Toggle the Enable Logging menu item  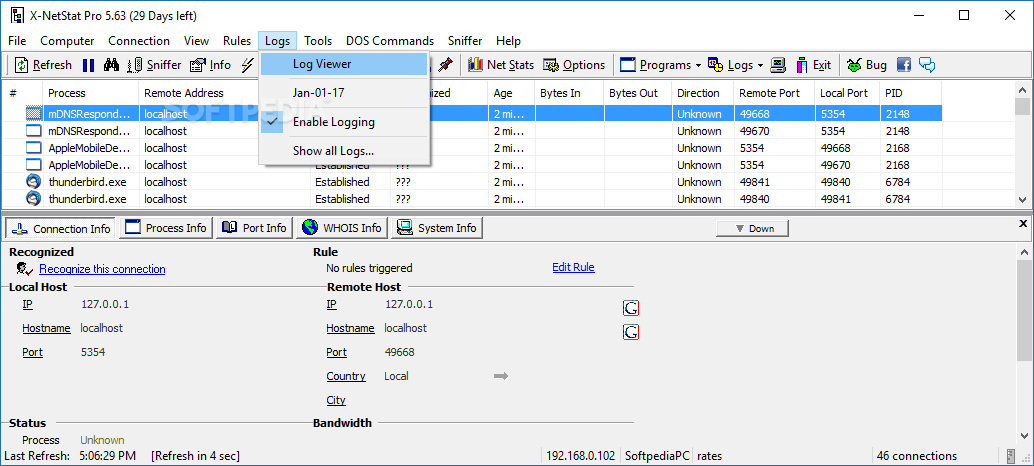pyautogui.click(x=344, y=122)
